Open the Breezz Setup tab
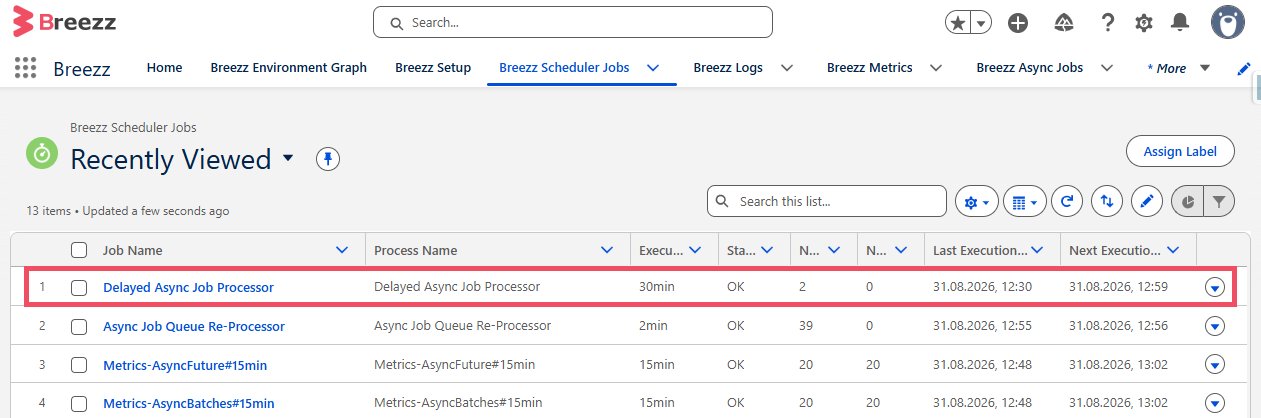Screen dimensions: 1261x418 tap(433, 68)
